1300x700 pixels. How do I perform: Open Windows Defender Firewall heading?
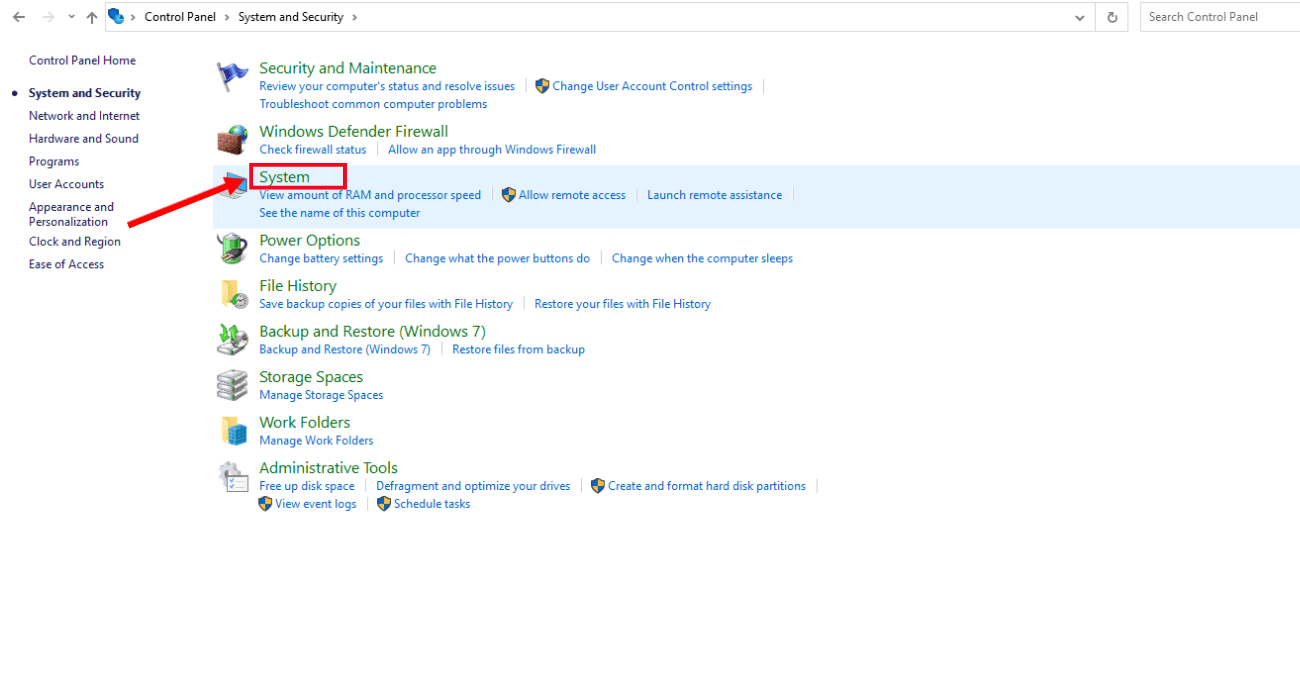click(x=354, y=131)
